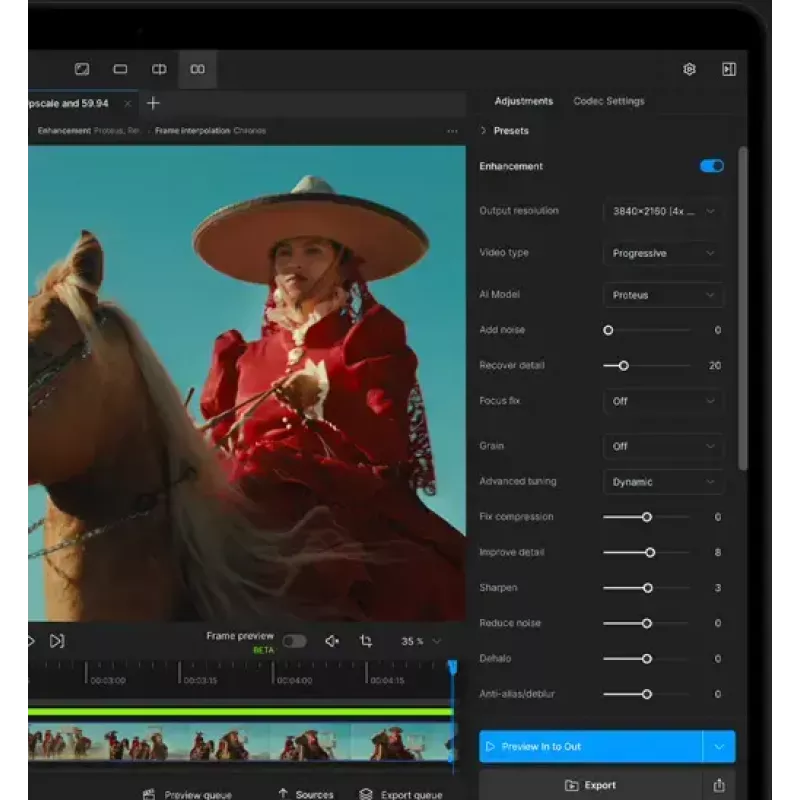Click the Dehalo slider handle

[646, 659]
